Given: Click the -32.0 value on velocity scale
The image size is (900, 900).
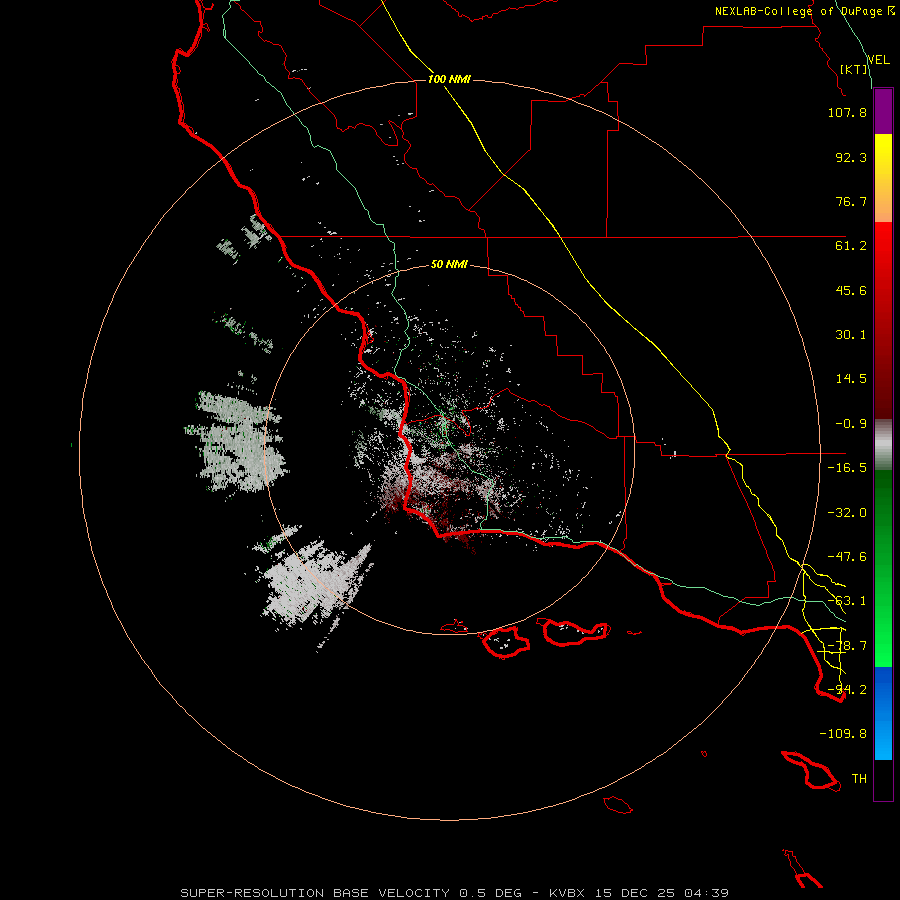Looking at the screenshot, I should coord(847,513).
